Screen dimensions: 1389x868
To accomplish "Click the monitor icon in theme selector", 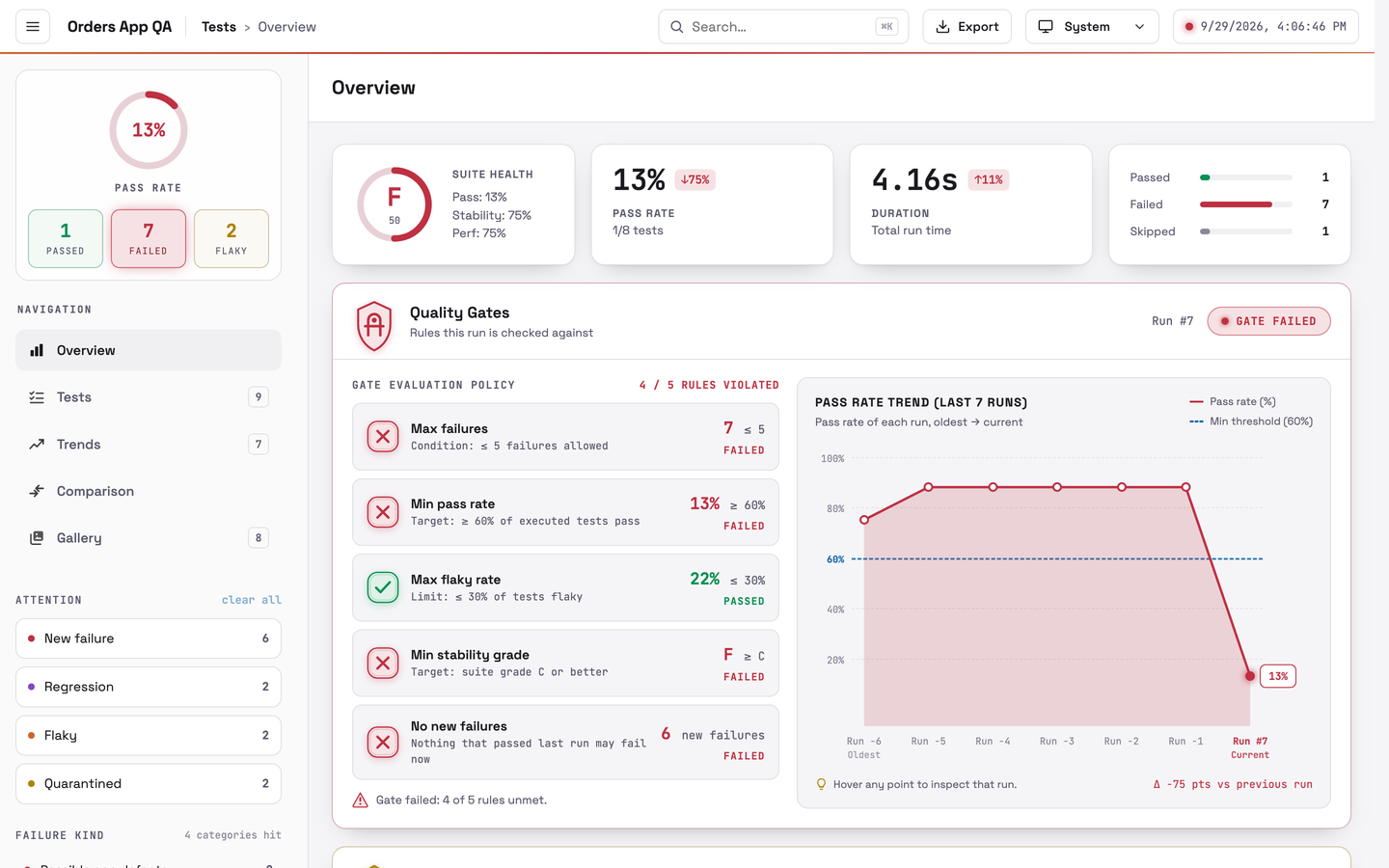I will (x=1046, y=27).
